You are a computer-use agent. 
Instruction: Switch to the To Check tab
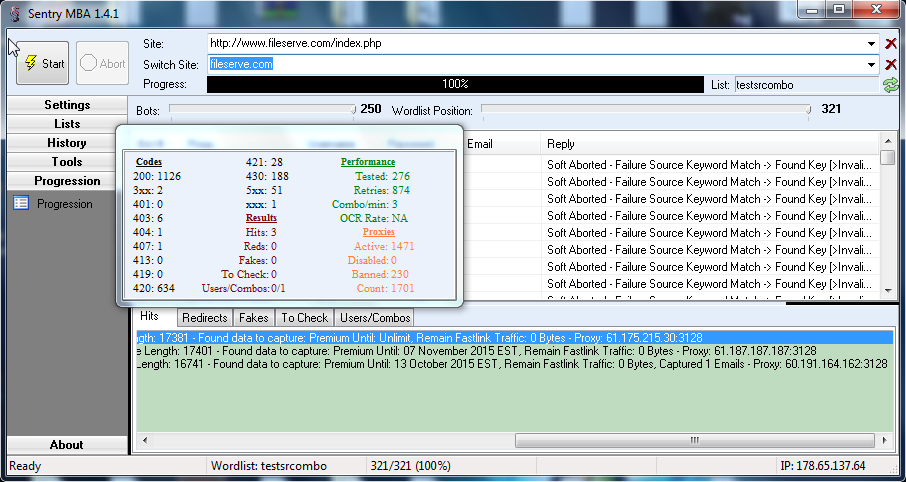pyautogui.click(x=305, y=318)
